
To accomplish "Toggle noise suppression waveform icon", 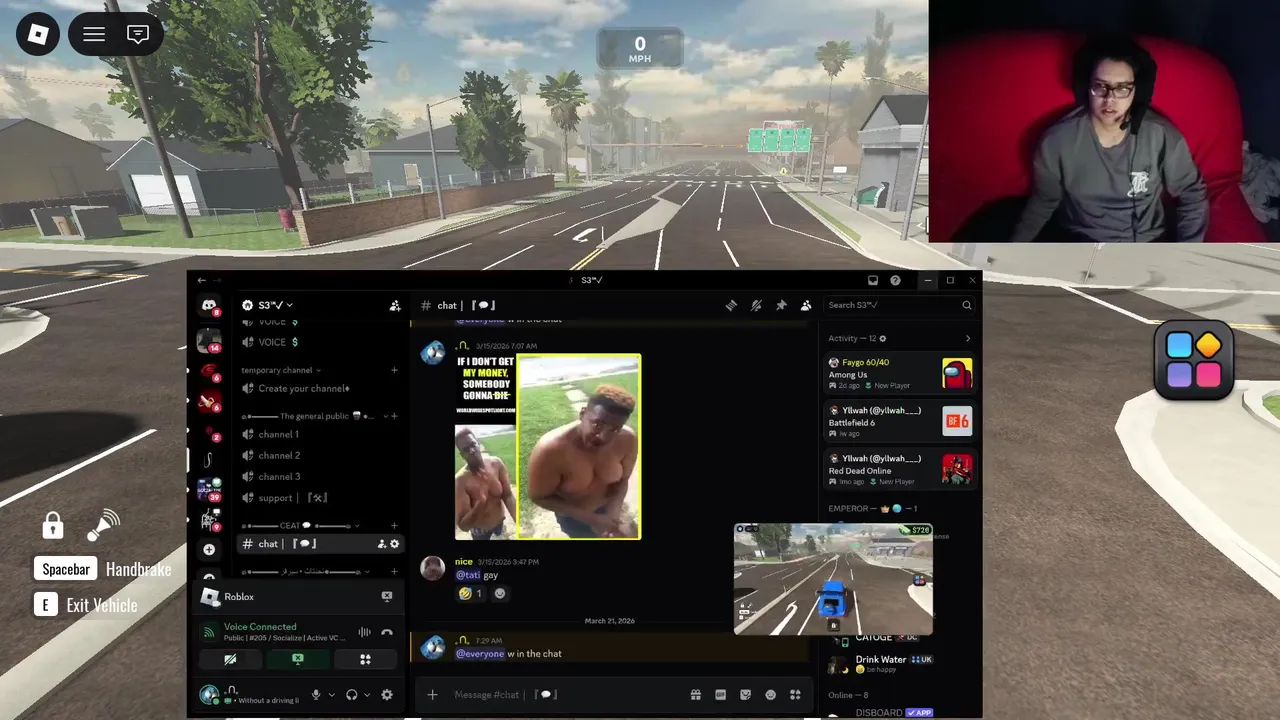I will click(x=365, y=632).
